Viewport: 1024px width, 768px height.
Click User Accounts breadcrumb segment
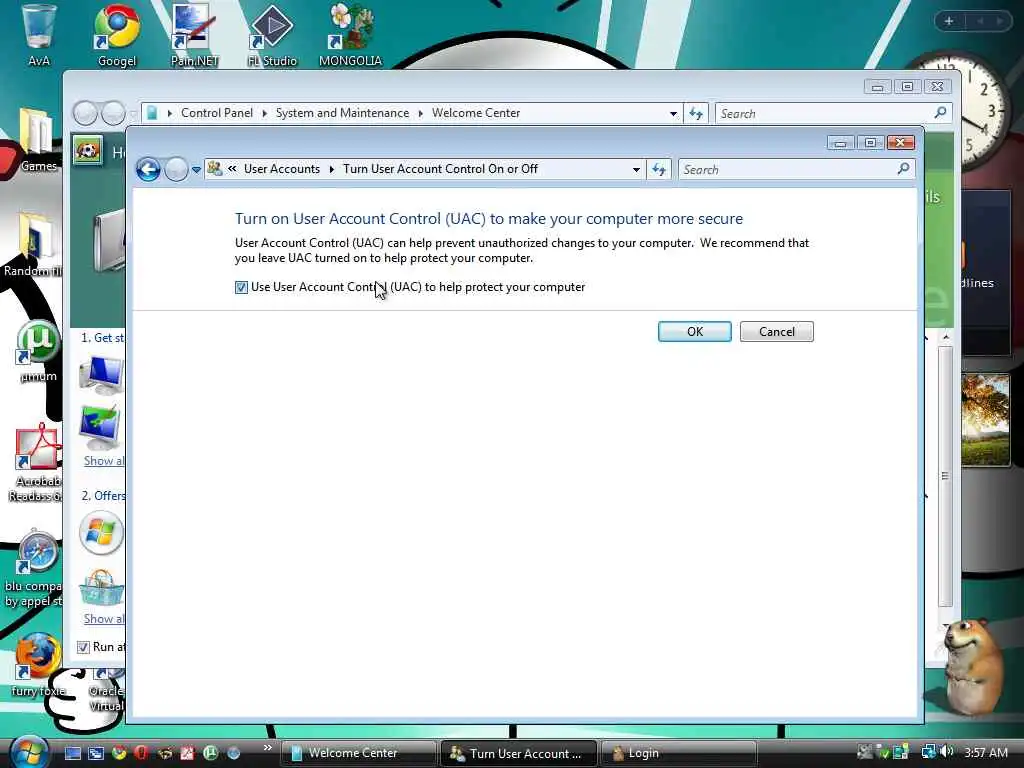282,169
